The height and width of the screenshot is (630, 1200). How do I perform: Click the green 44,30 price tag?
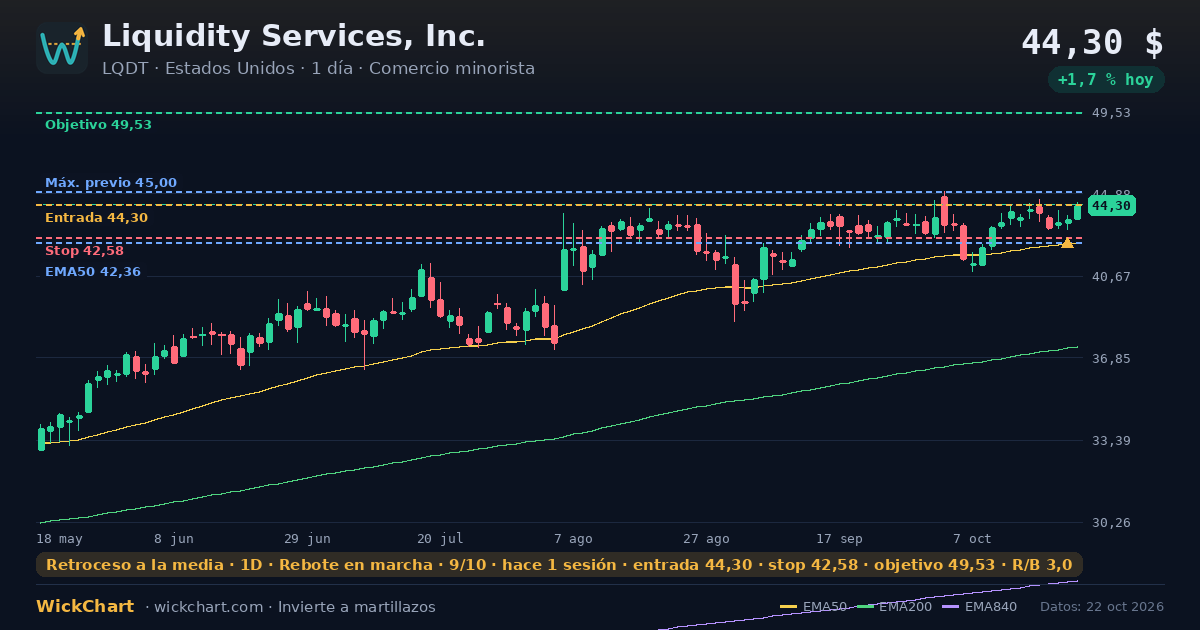pyautogui.click(x=1111, y=206)
